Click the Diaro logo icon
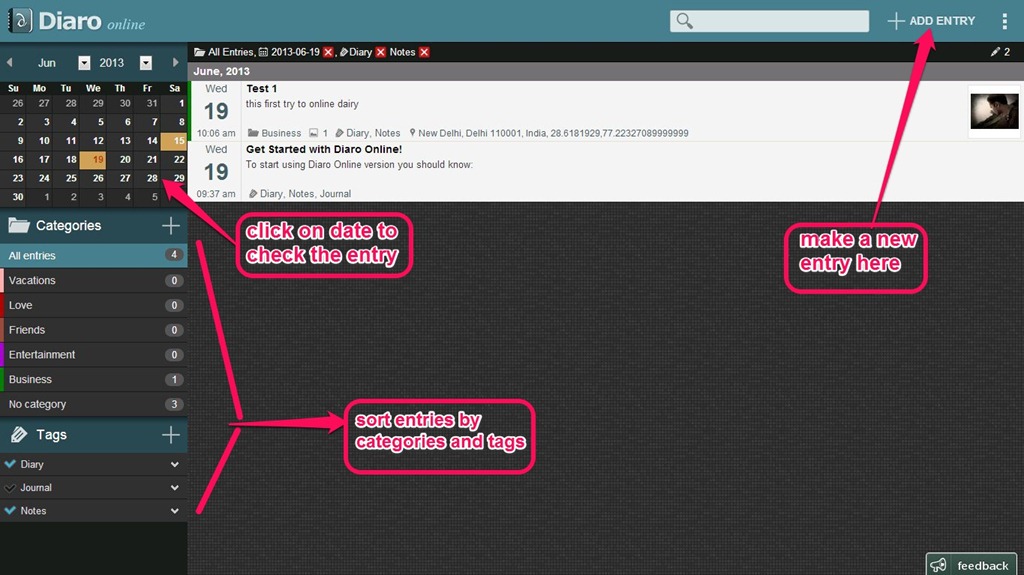 click(20, 20)
